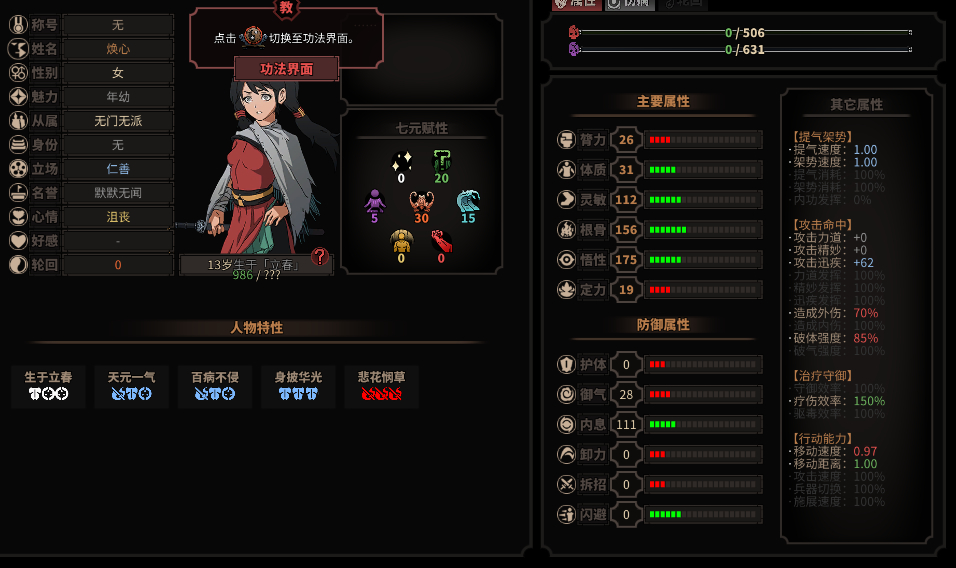
Task: Open the 功法界面 skills interface button
Action: tap(287, 69)
